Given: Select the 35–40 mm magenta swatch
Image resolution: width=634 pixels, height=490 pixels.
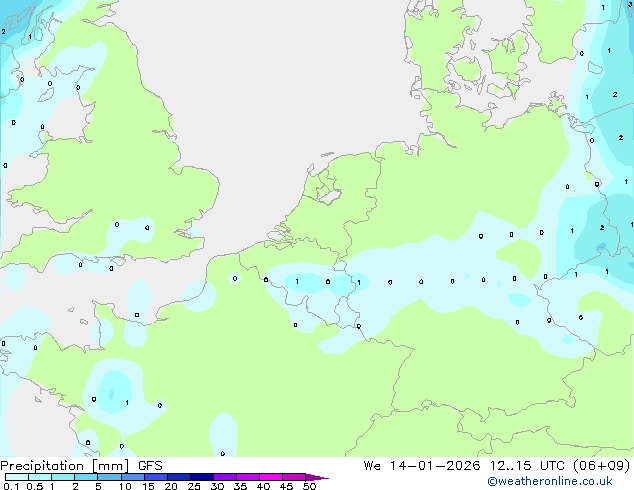Looking at the screenshot, I should pyautogui.click(x=247, y=477).
